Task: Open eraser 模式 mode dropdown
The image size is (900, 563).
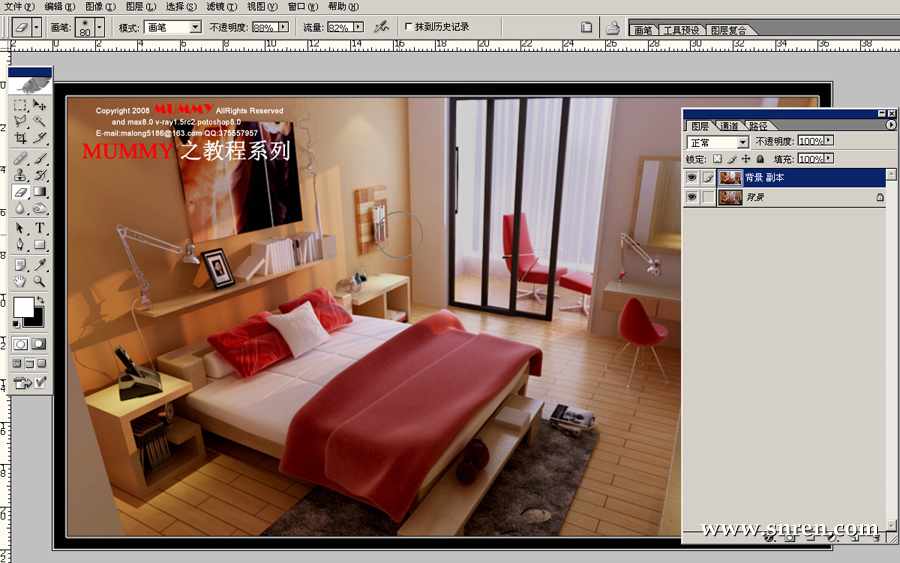Action: 195,27
